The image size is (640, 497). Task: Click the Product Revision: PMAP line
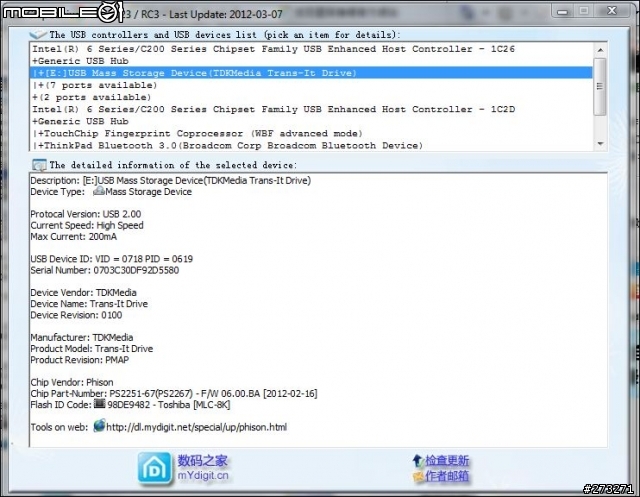click(x=80, y=360)
